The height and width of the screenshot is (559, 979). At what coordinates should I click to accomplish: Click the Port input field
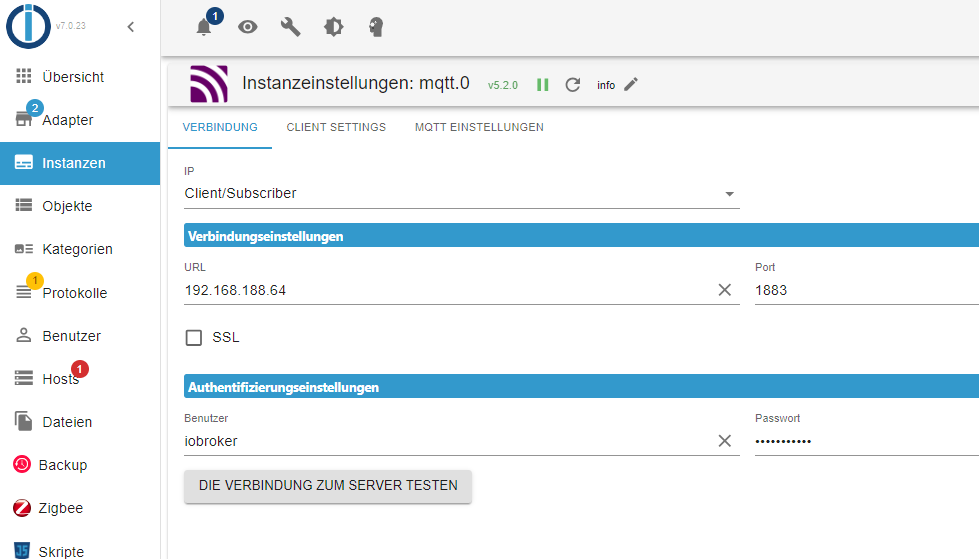[867, 290]
